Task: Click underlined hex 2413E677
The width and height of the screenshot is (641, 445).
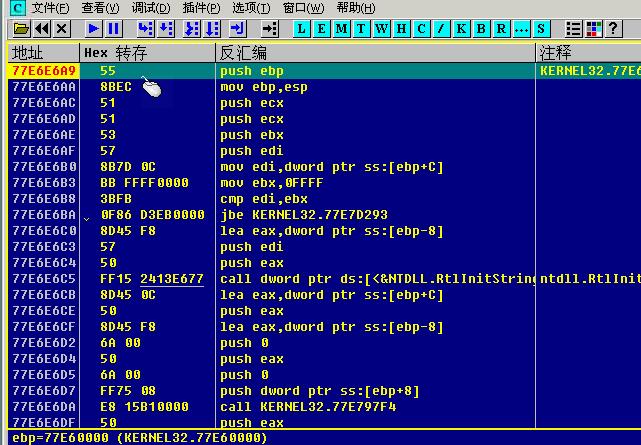Action: 172,279
